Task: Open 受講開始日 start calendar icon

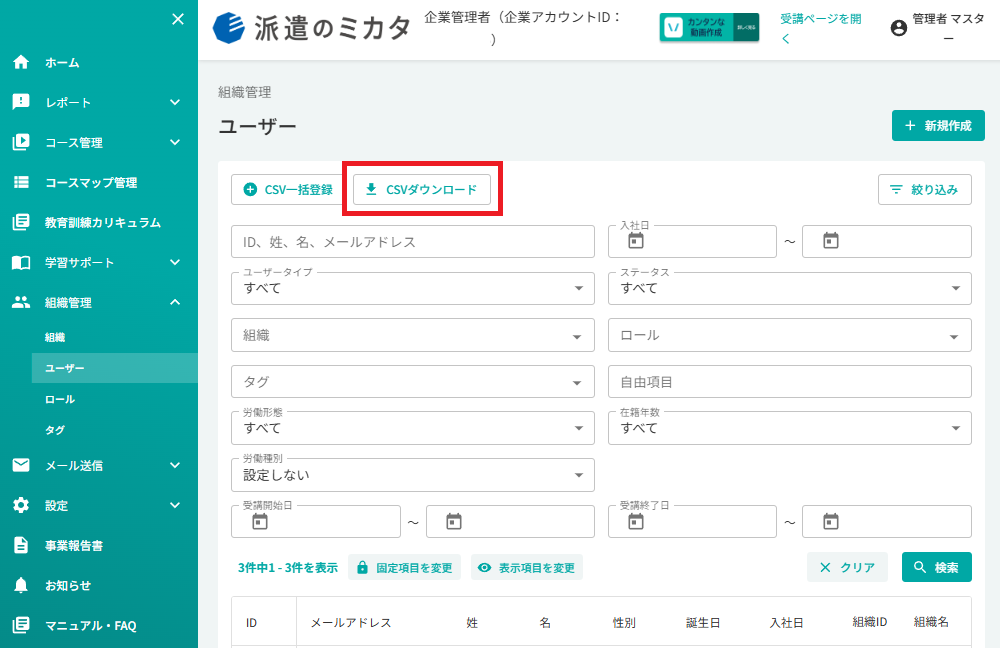Action: coord(260,522)
